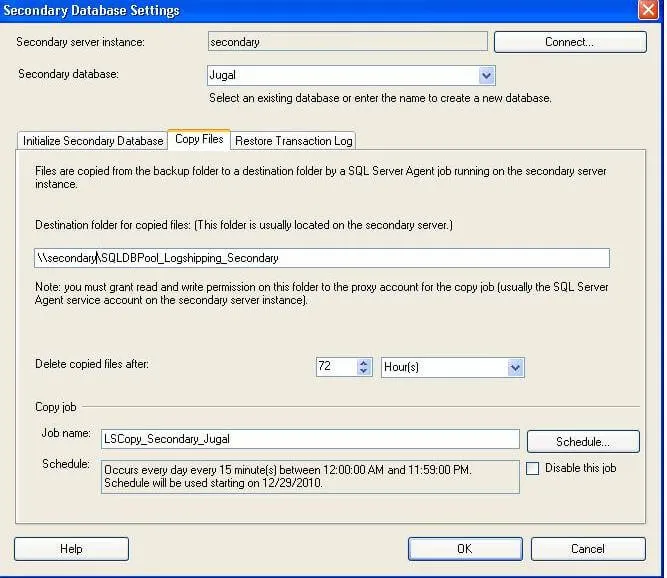The image size is (667, 578).
Task: Enable the Disable this job checkbox
Action: [533, 468]
